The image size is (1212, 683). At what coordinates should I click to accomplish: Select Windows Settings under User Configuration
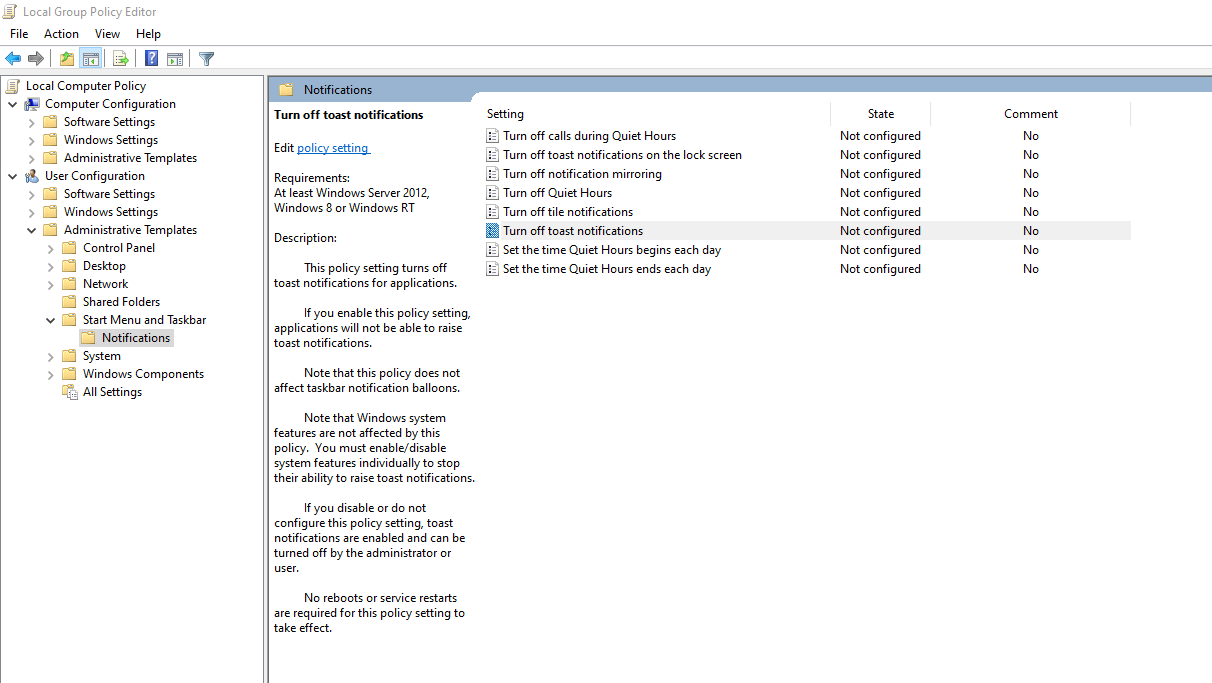[111, 212]
